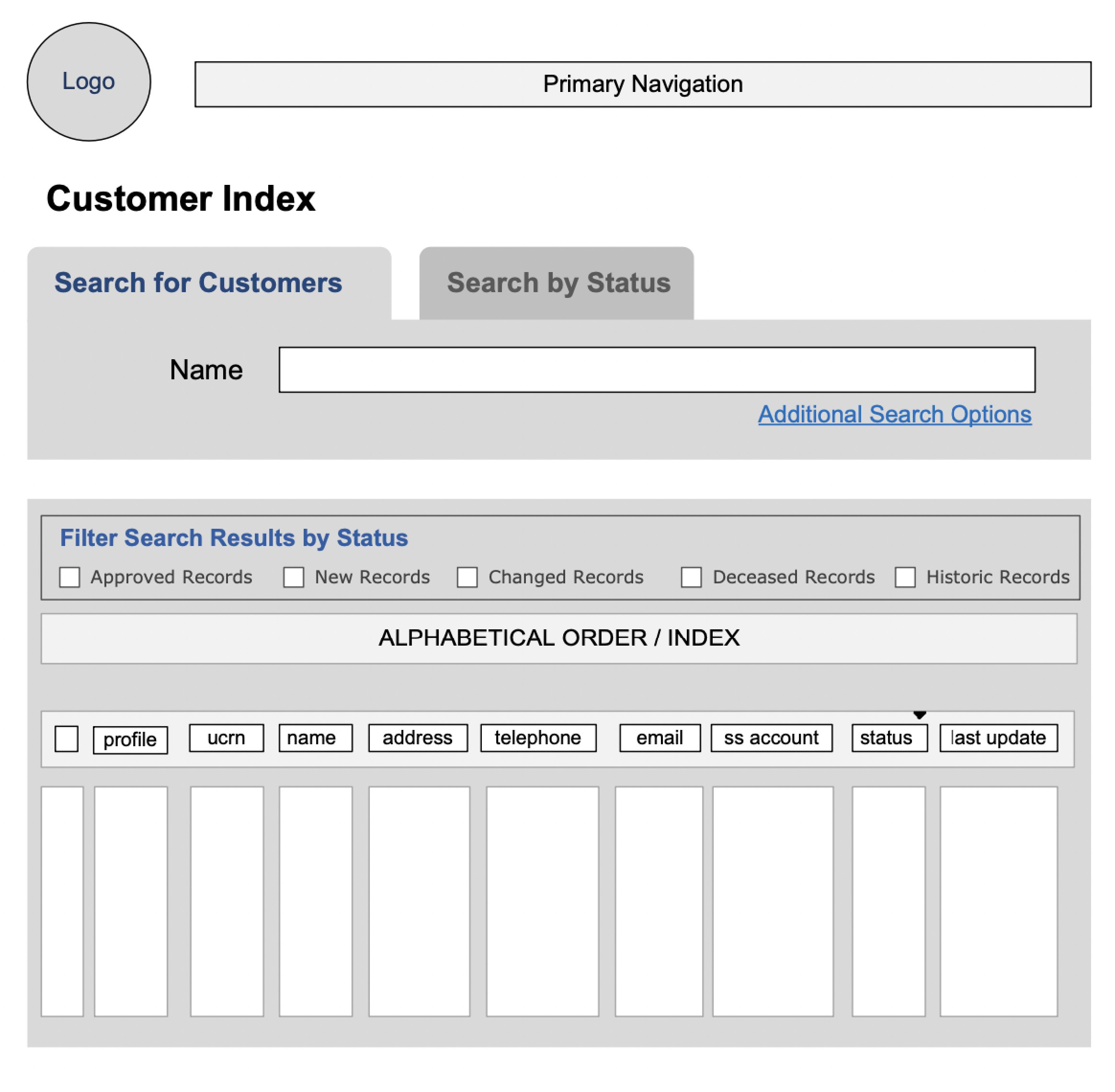
Task: Click the sort arrow above status column
Action: click(920, 715)
